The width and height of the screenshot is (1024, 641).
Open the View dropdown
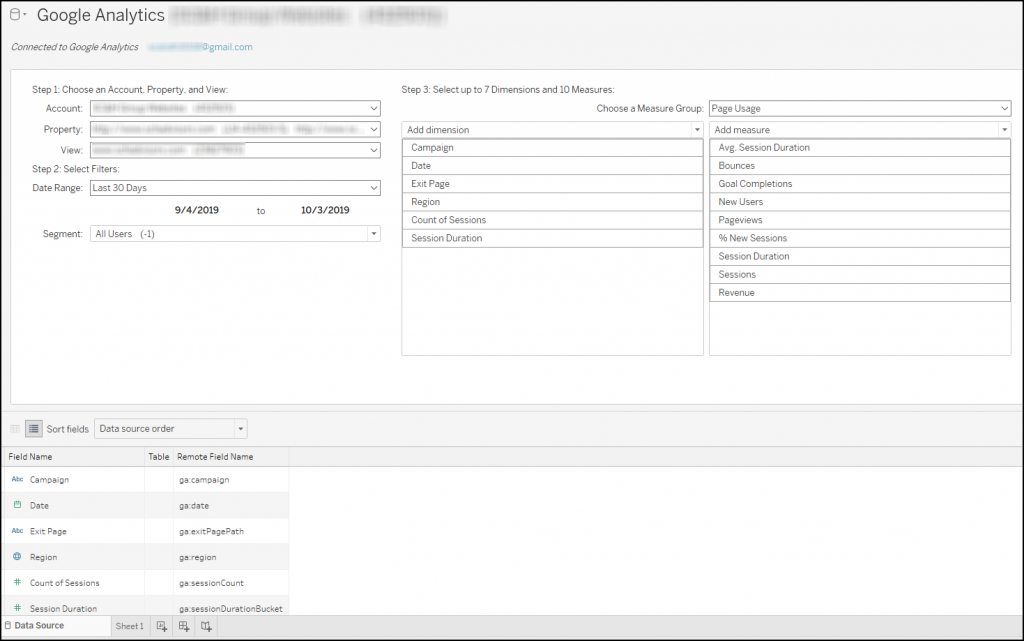[x=235, y=150]
